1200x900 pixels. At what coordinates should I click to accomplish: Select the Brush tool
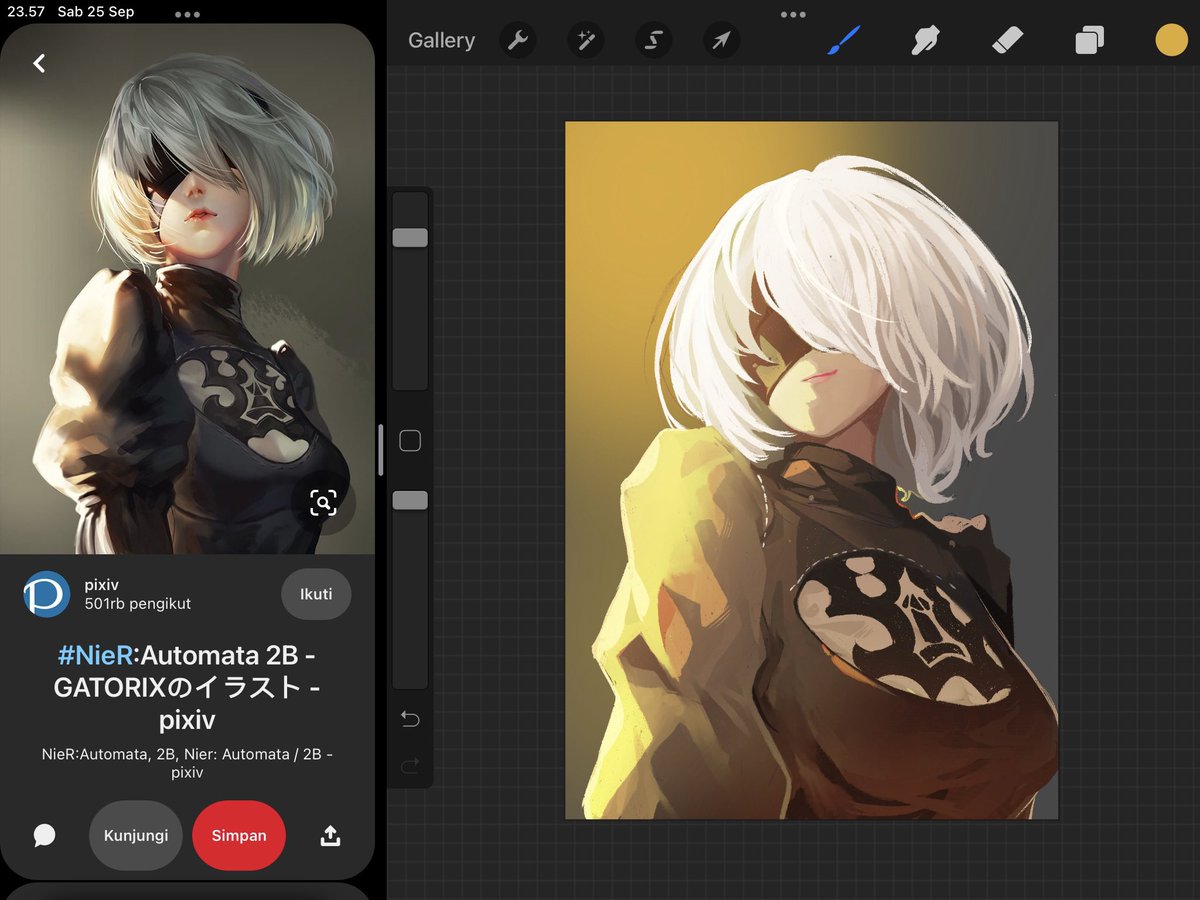tap(843, 41)
